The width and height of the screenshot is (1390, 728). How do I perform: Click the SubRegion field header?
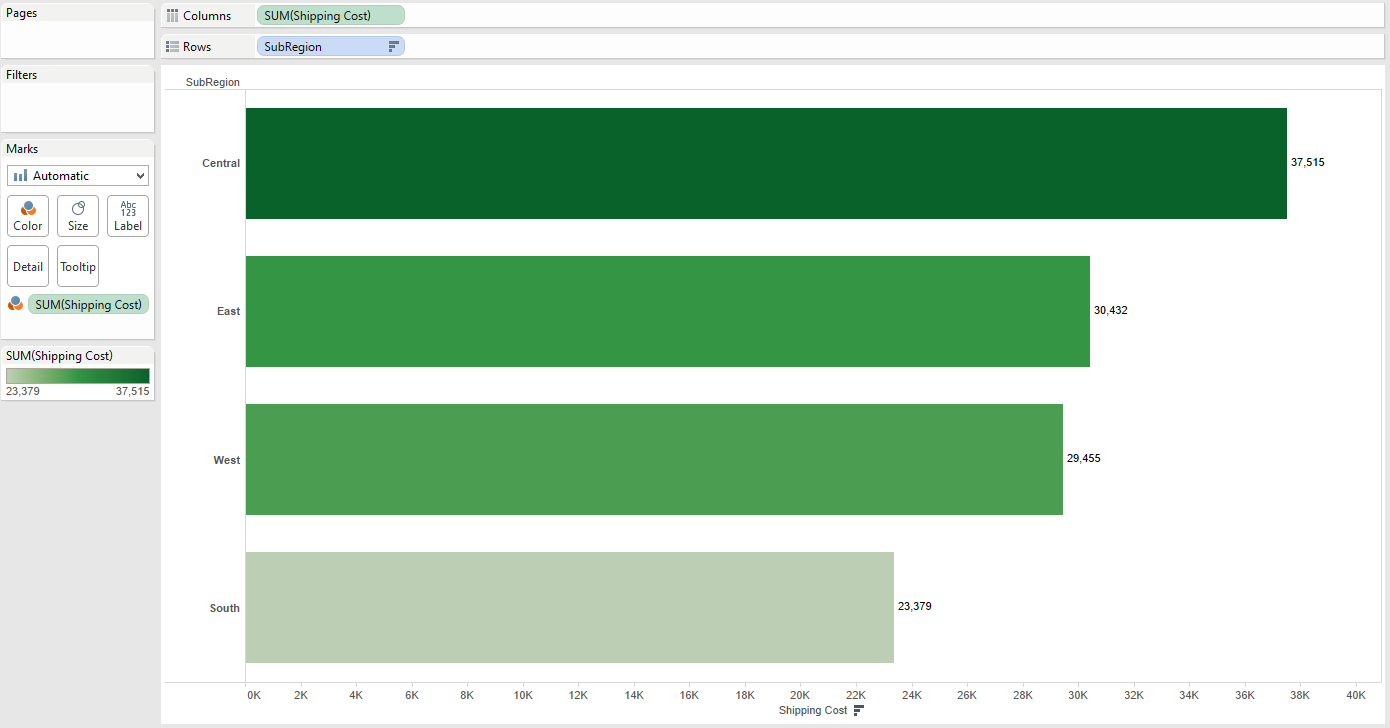click(x=213, y=82)
